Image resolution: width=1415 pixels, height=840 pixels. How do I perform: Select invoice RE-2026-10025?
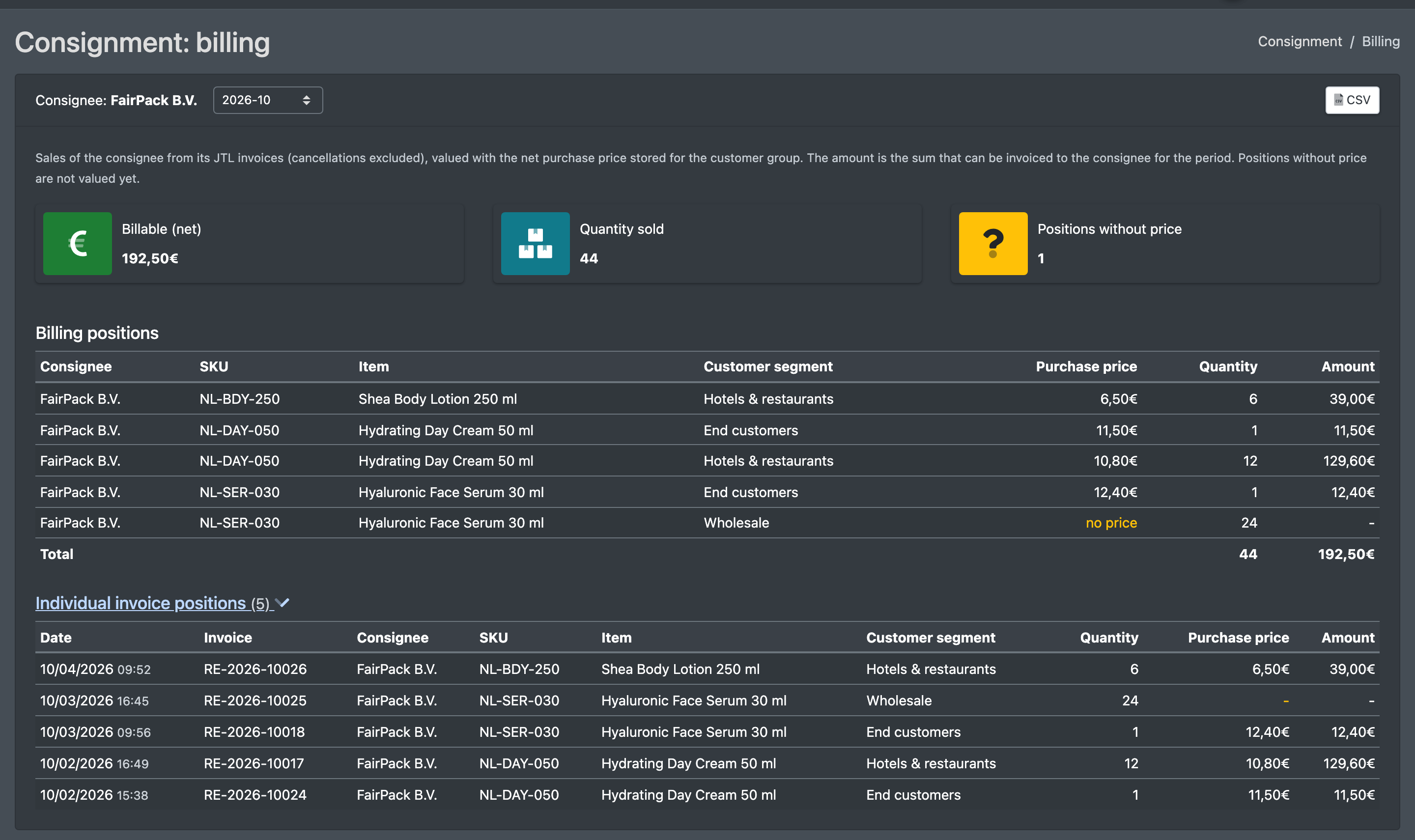tap(255, 700)
